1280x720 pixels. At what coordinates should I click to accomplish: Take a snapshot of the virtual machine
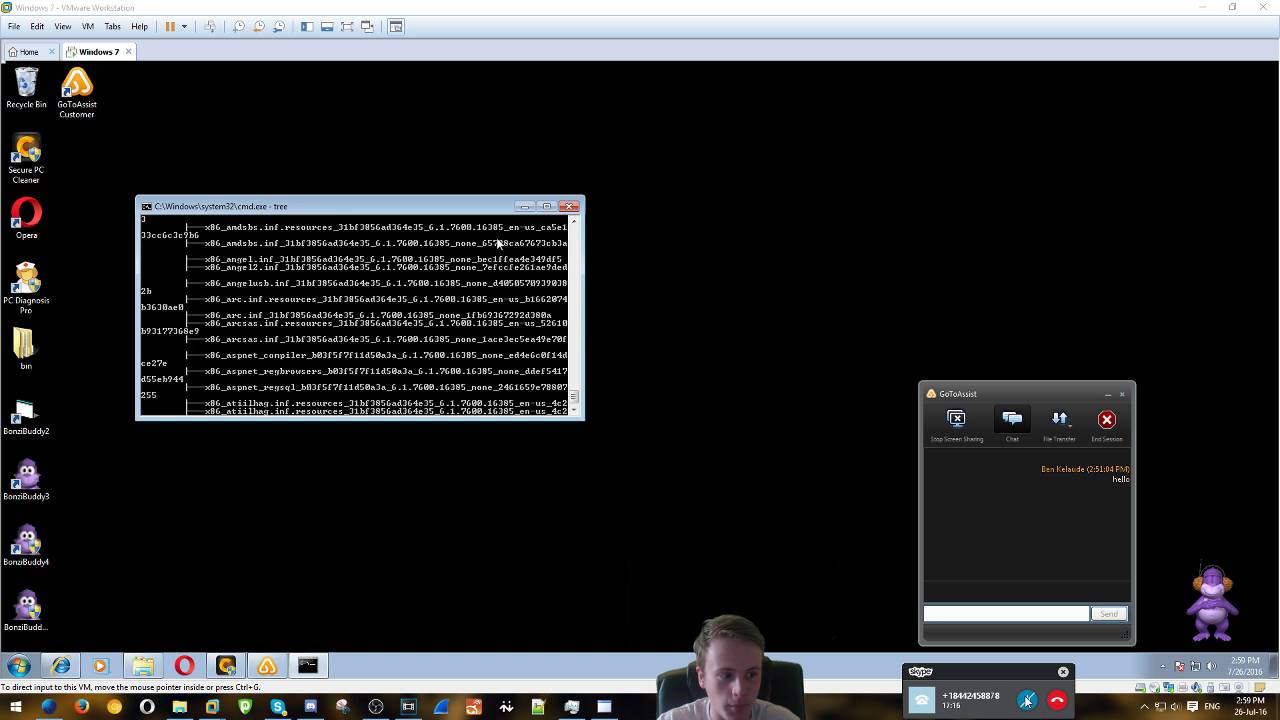[x=239, y=27]
